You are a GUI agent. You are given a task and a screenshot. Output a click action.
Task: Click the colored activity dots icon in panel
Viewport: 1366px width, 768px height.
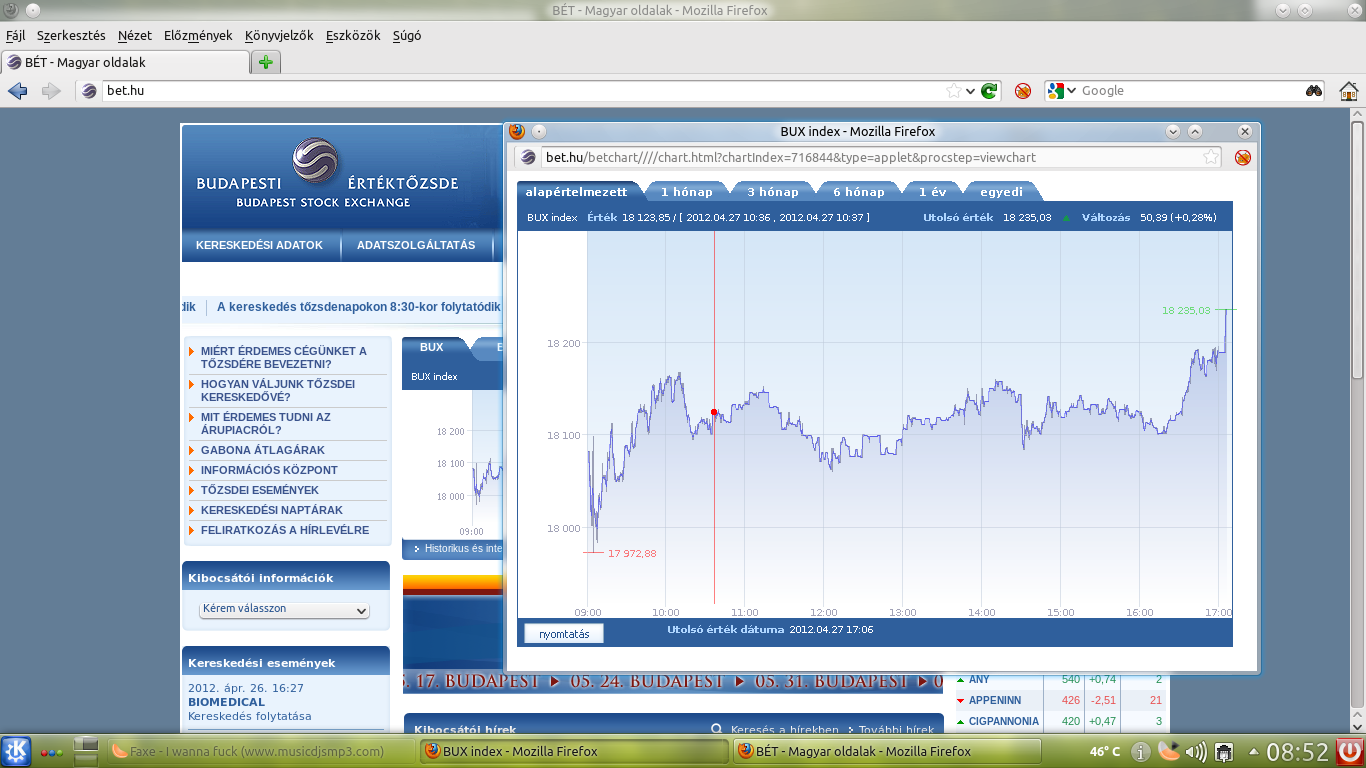[x=52, y=751]
